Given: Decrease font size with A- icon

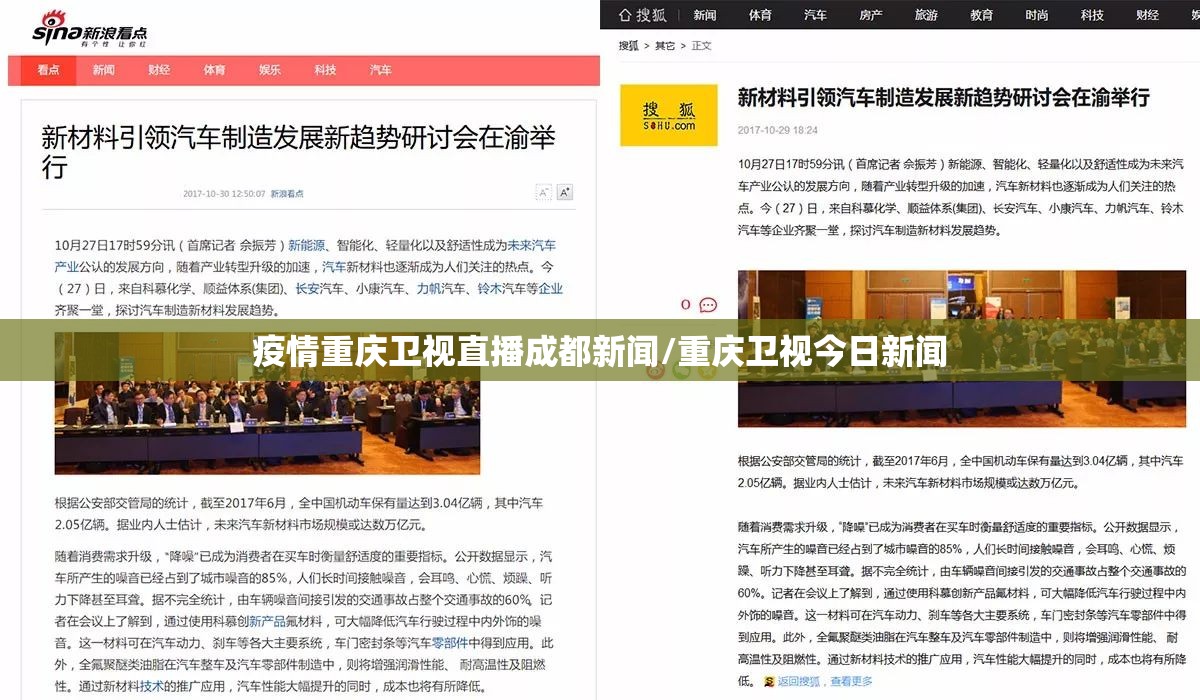Looking at the screenshot, I should pyautogui.click(x=543, y=192).
